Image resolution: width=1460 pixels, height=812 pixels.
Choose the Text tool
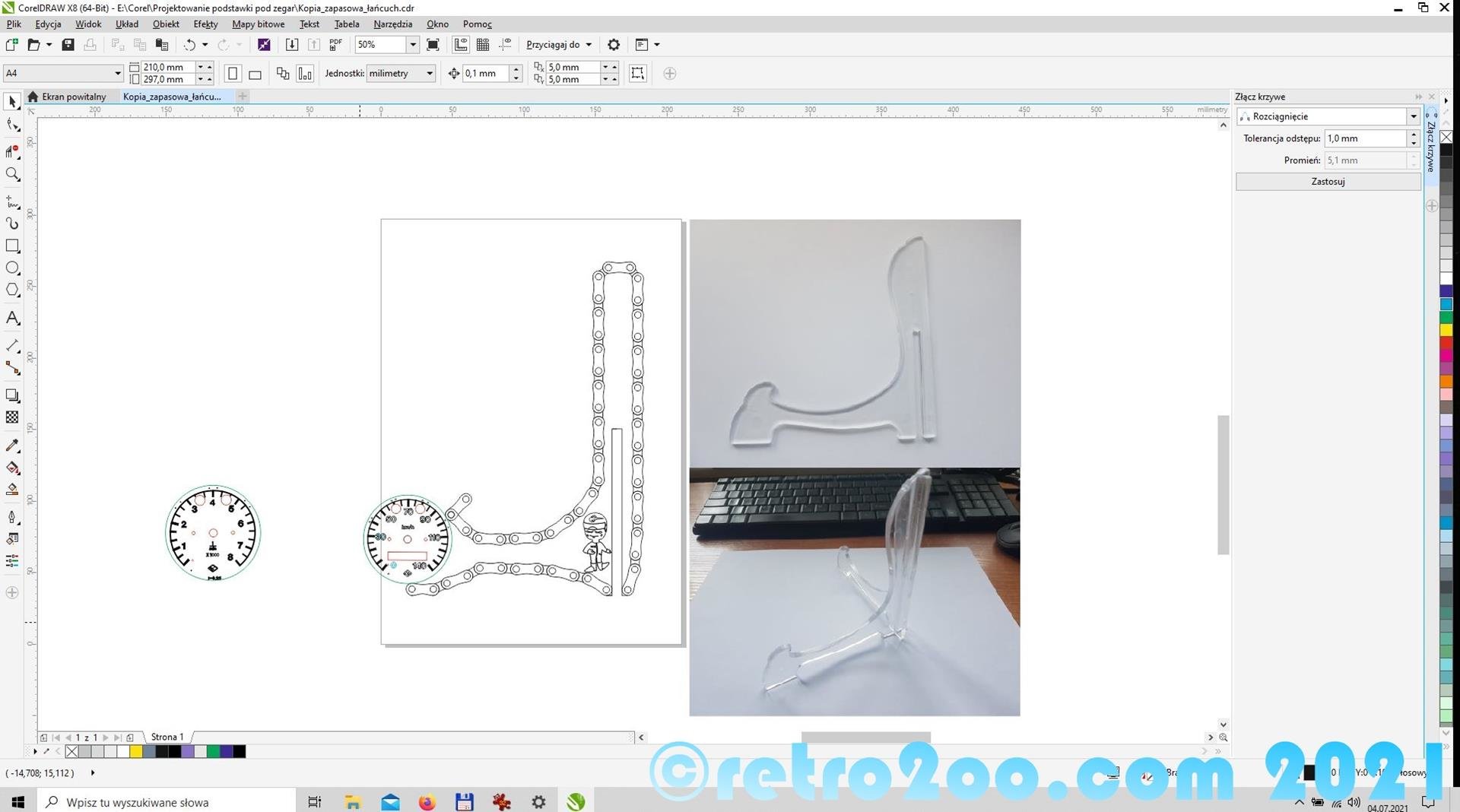point(12,318)
